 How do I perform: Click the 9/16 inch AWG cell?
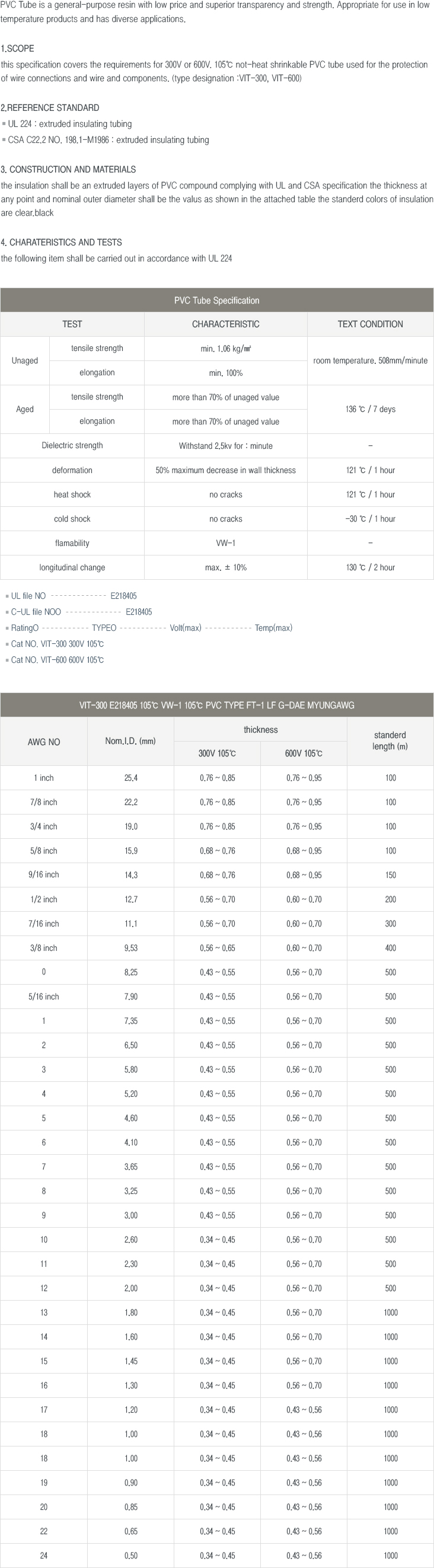tap(44, 874)
